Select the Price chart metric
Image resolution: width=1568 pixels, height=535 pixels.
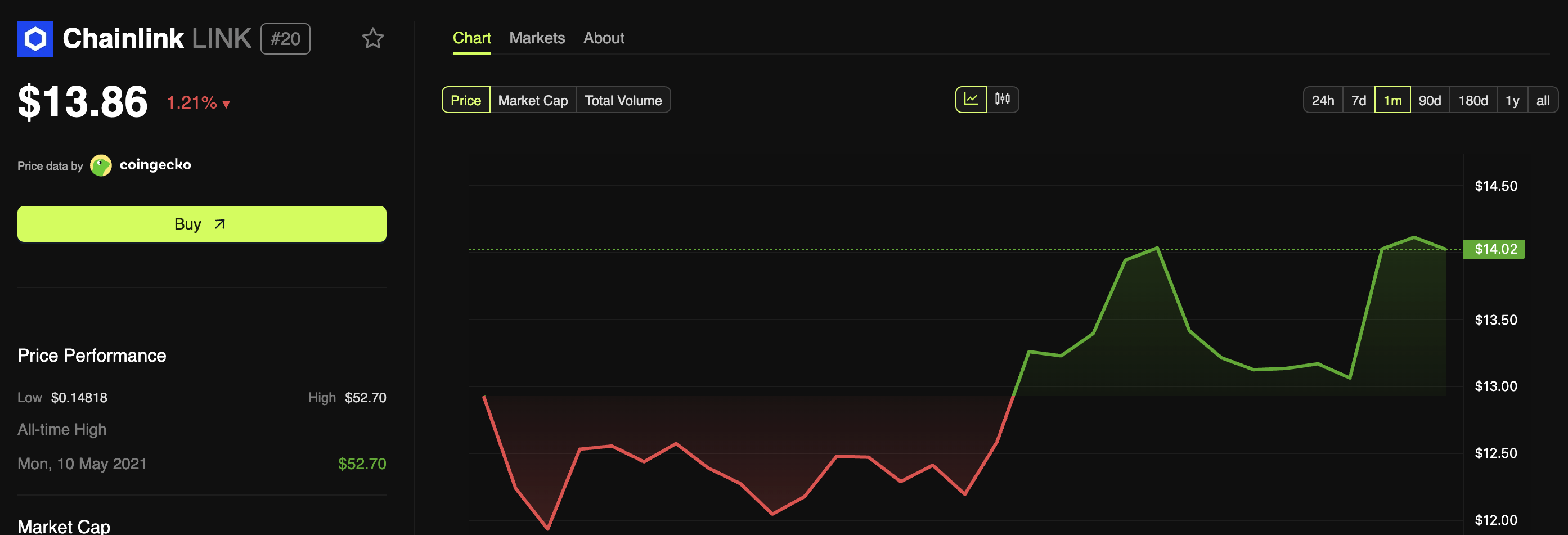[x=466, y=101]
